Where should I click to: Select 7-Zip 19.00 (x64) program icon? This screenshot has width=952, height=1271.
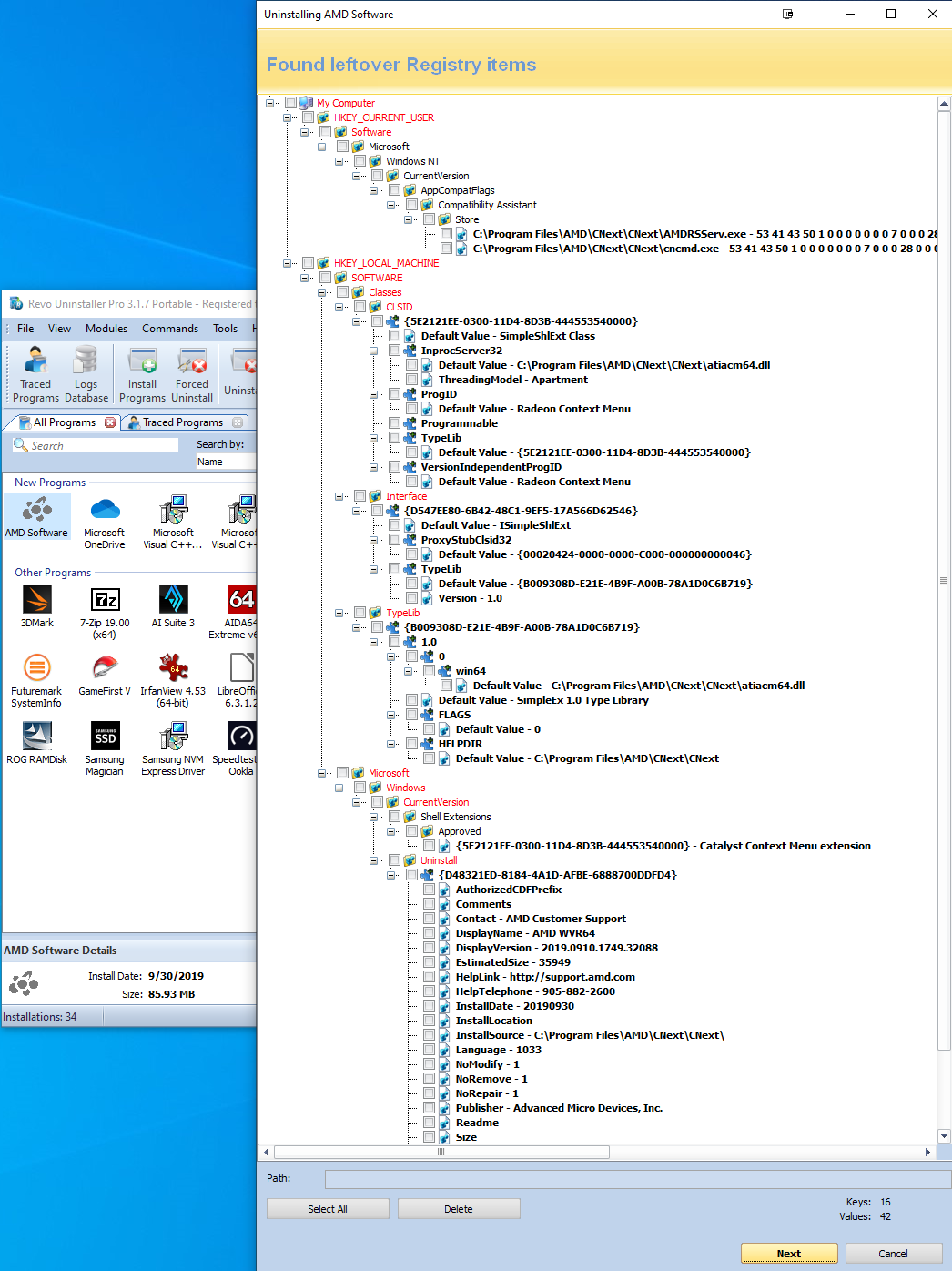point(105,612)
